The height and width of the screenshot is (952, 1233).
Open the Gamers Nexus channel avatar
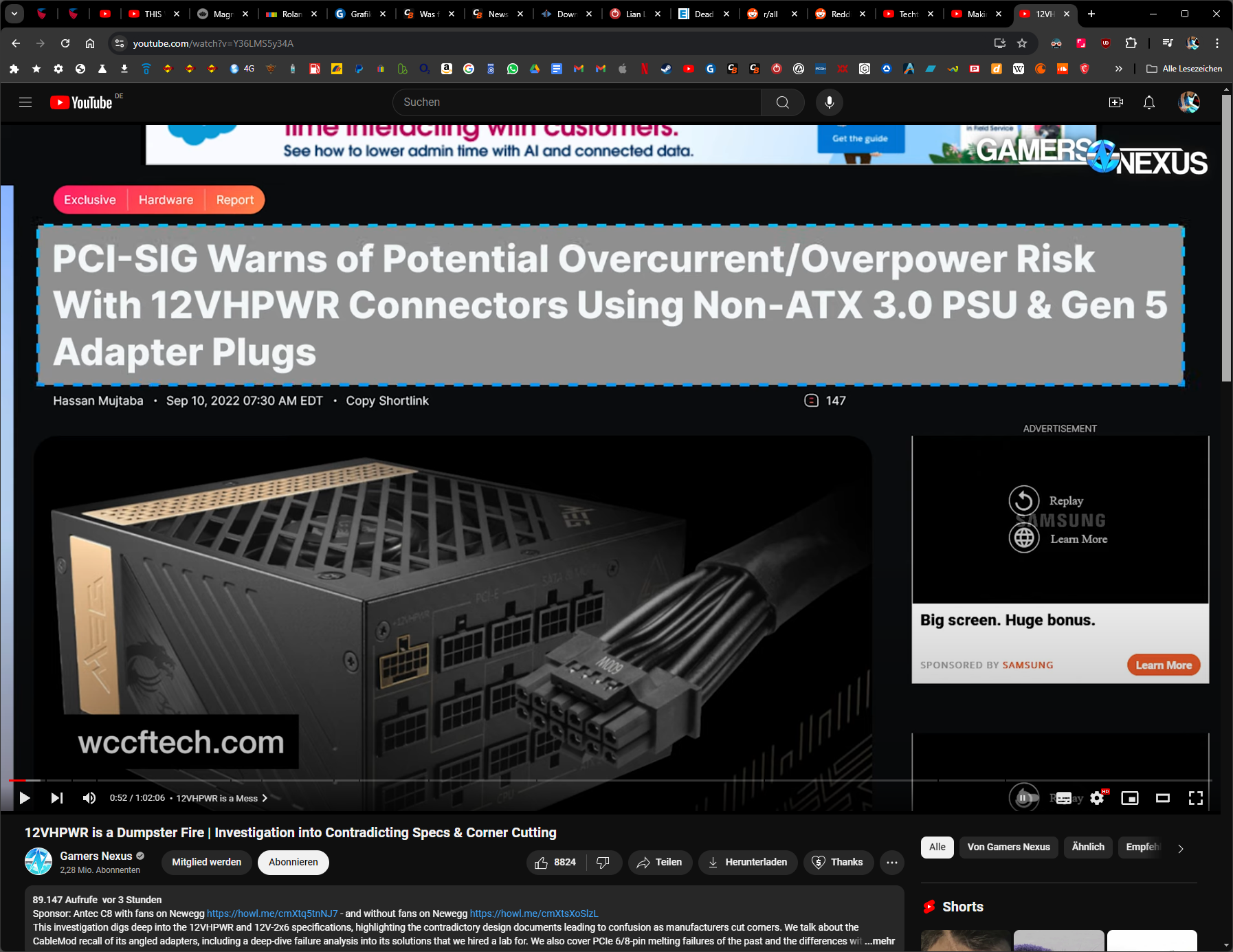[38, 861]
